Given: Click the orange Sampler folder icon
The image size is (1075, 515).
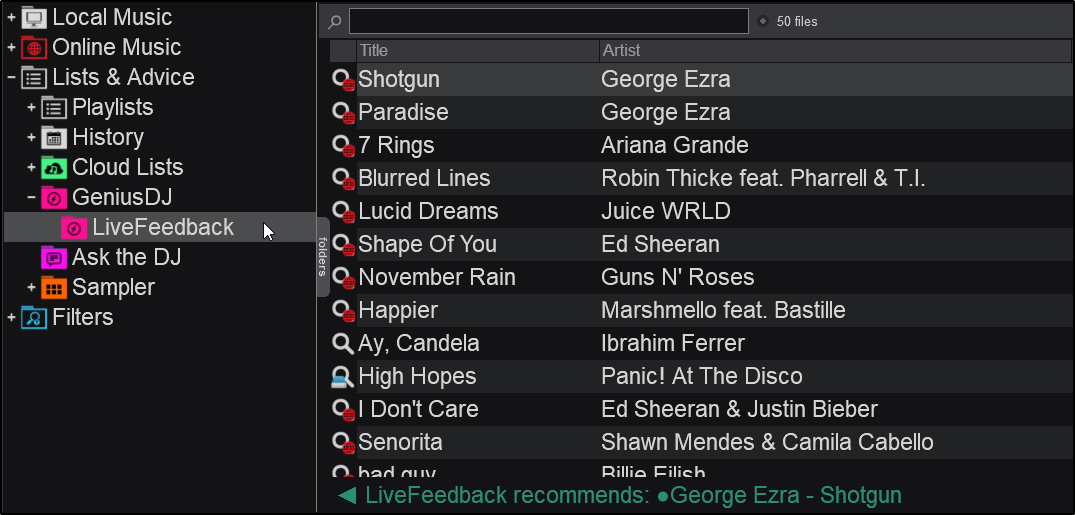Looking at the screenshot, I should pos(54,287).
